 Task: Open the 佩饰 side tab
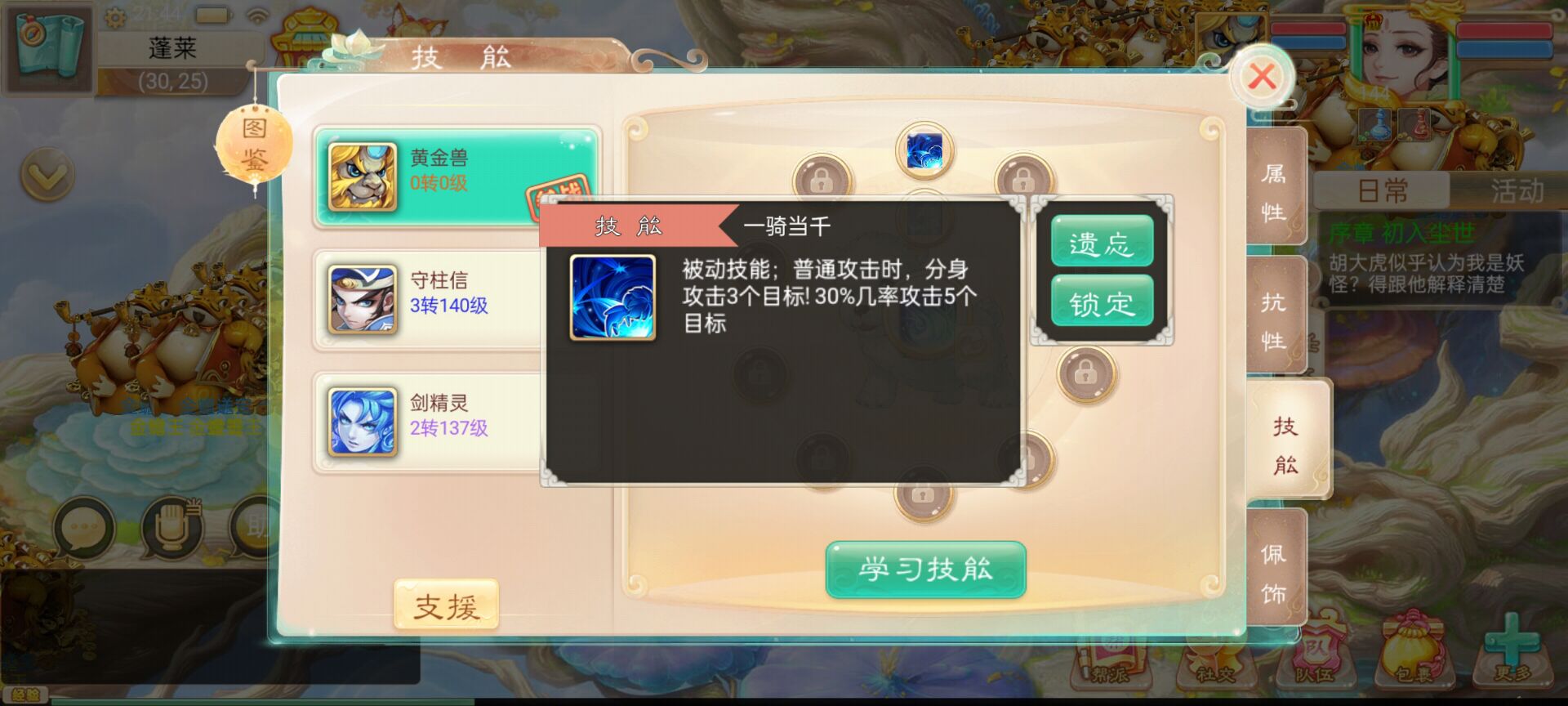click(x=1274, y=573)
